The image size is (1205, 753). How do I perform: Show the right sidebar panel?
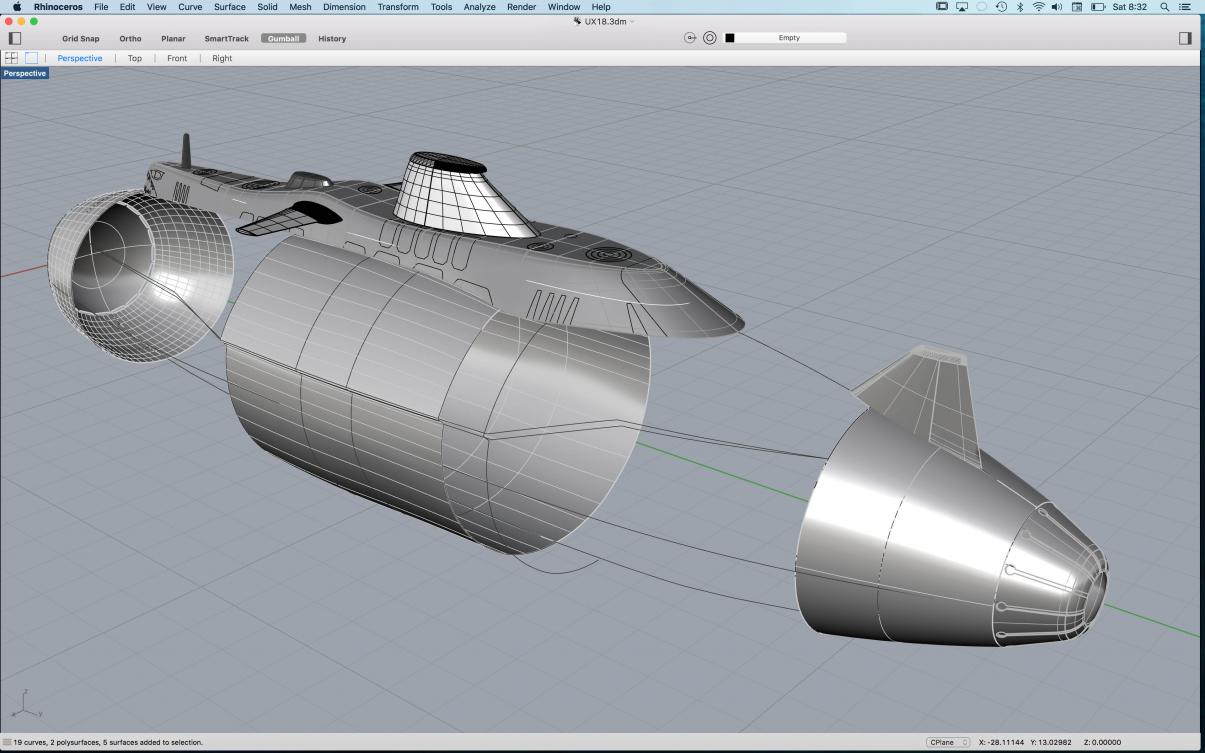tap(1186, 38)
